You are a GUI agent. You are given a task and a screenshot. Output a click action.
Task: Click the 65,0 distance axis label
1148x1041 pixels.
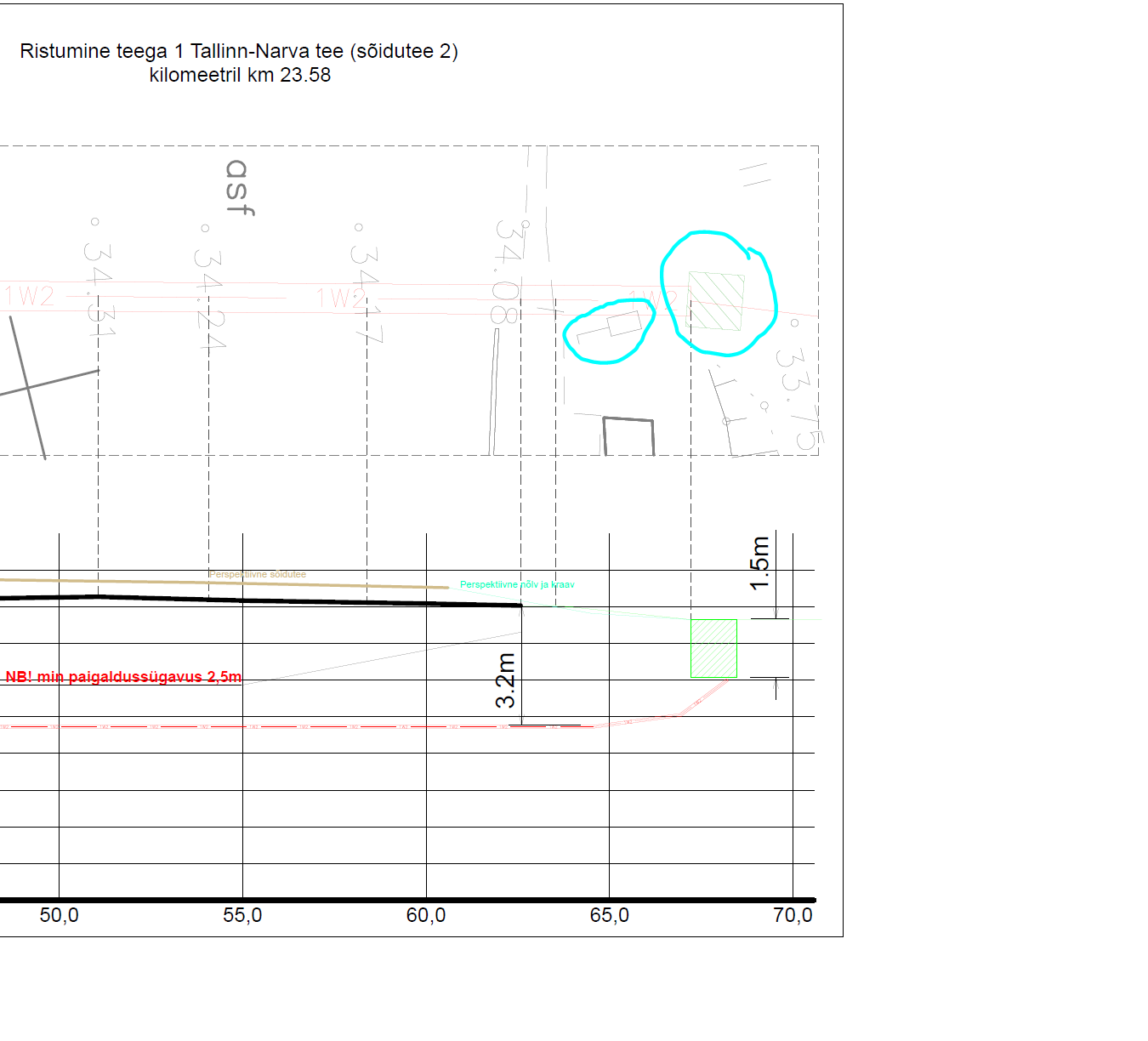(610, 915)
